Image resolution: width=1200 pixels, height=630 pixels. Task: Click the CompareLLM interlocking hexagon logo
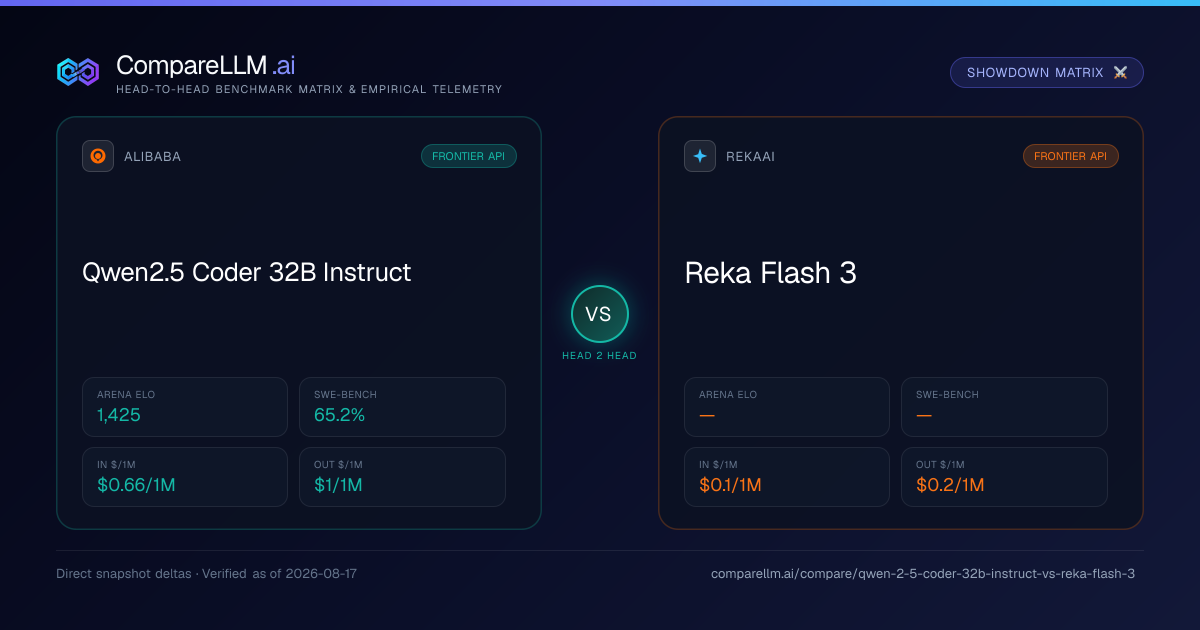click(78, 72)
